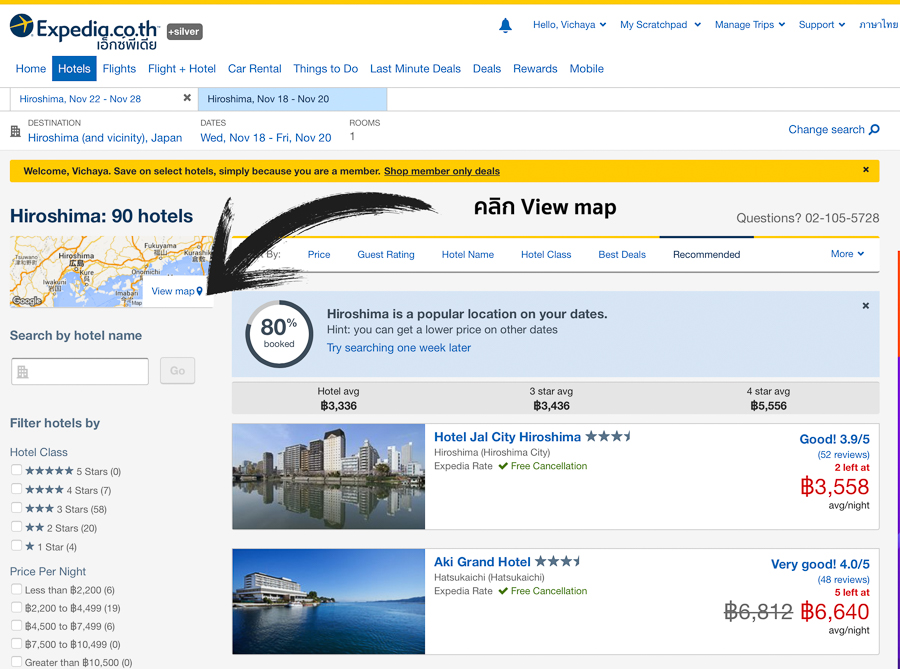
Task: Select the Hotels nav tab
Action: [x=74, y=68]
